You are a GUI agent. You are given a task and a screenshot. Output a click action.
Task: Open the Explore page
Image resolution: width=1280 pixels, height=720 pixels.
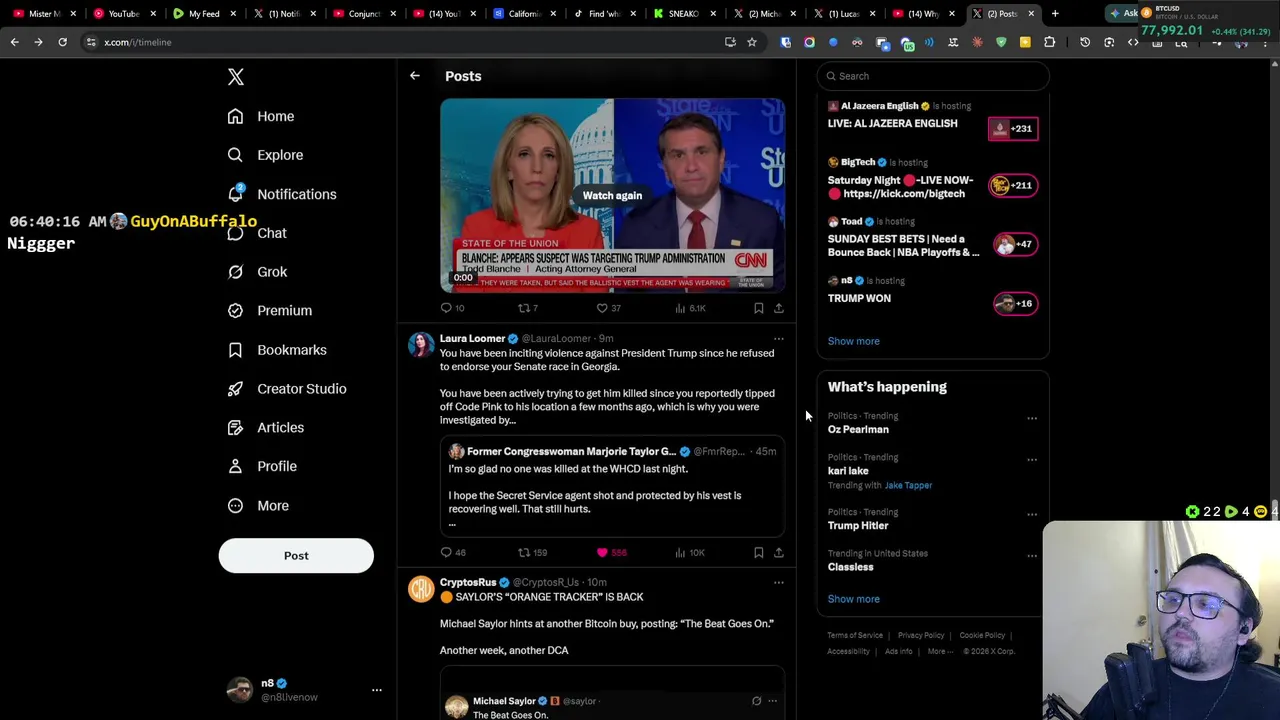[265, 155]
